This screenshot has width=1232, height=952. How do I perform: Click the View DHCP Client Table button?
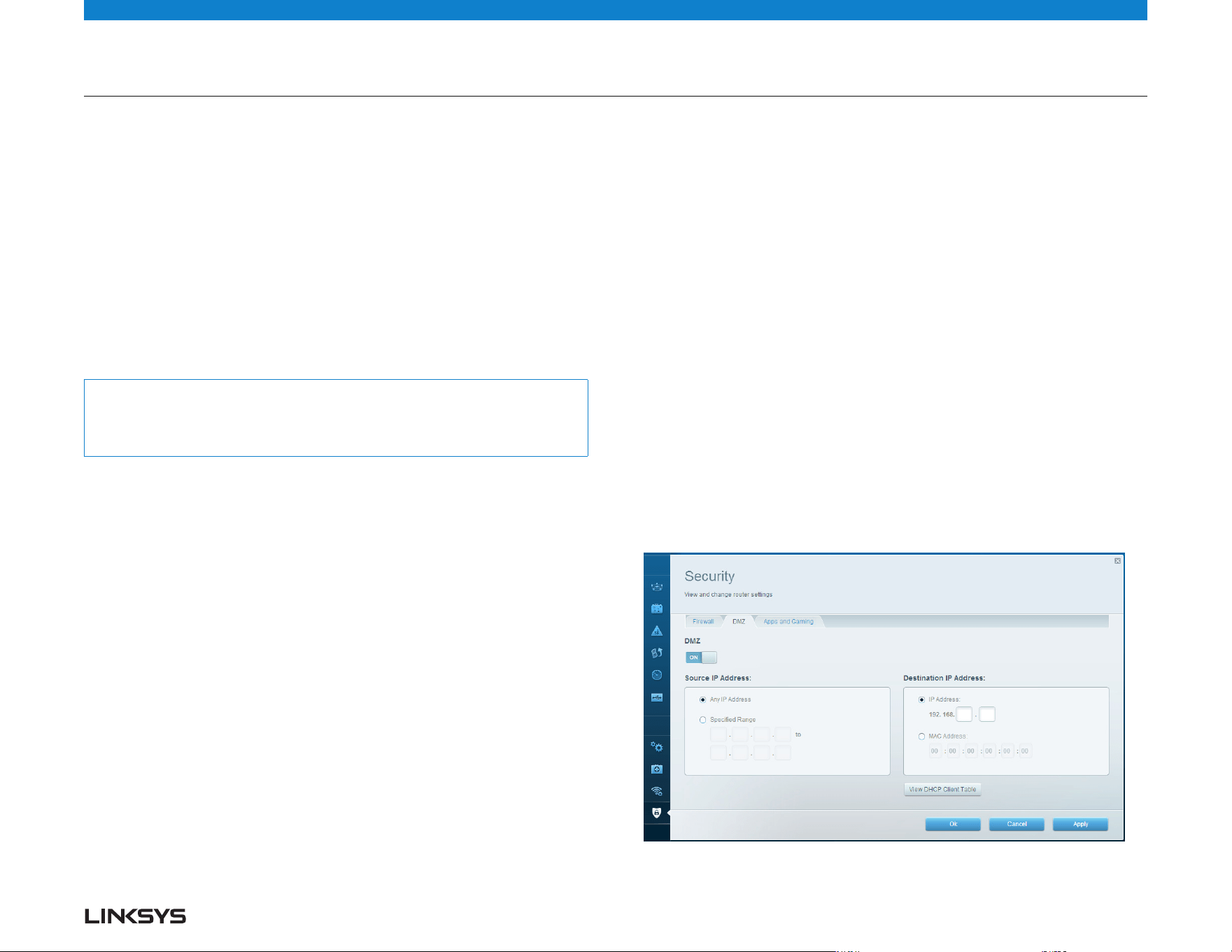coord(942,790)
